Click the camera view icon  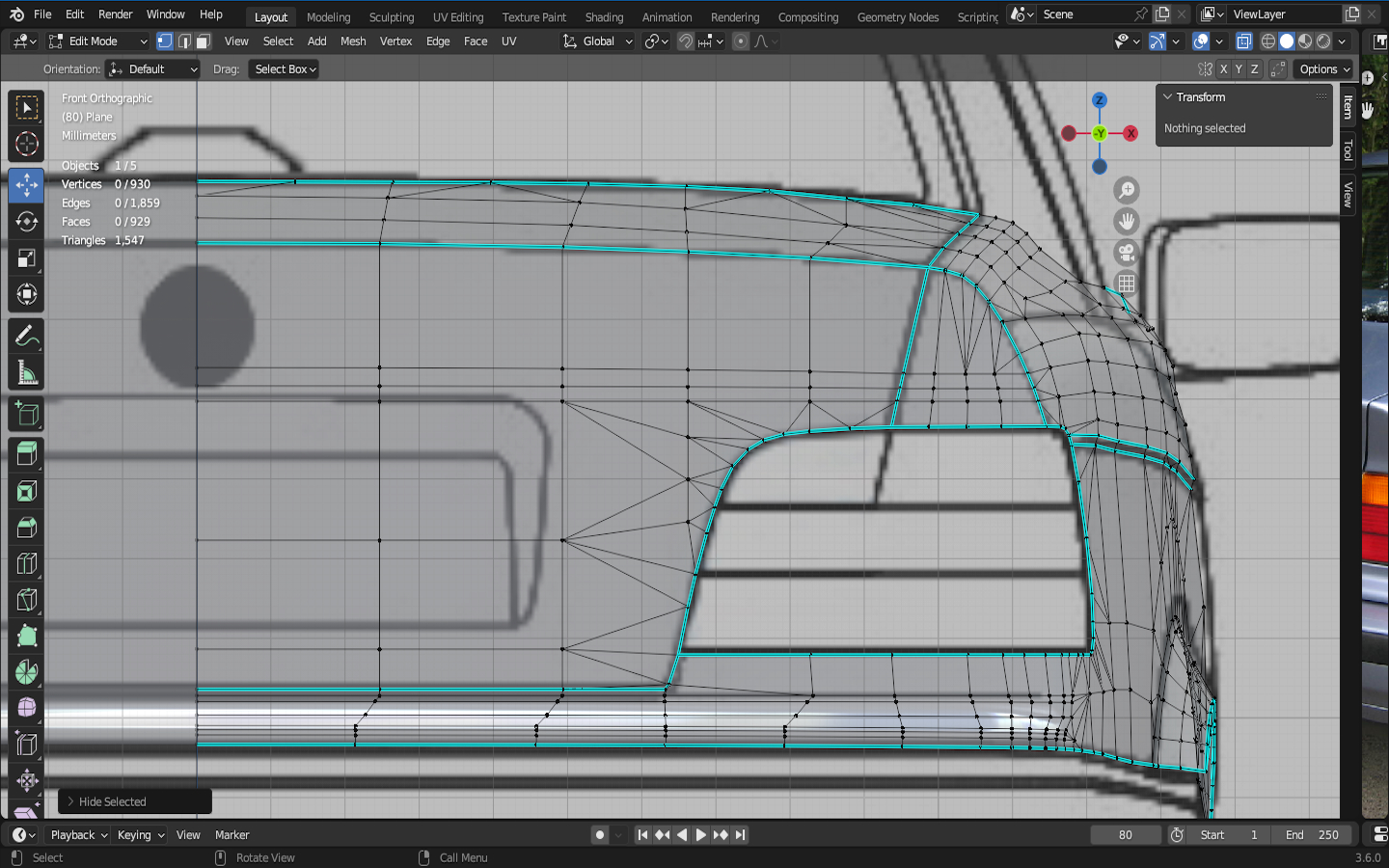(x=1126, y=253)
